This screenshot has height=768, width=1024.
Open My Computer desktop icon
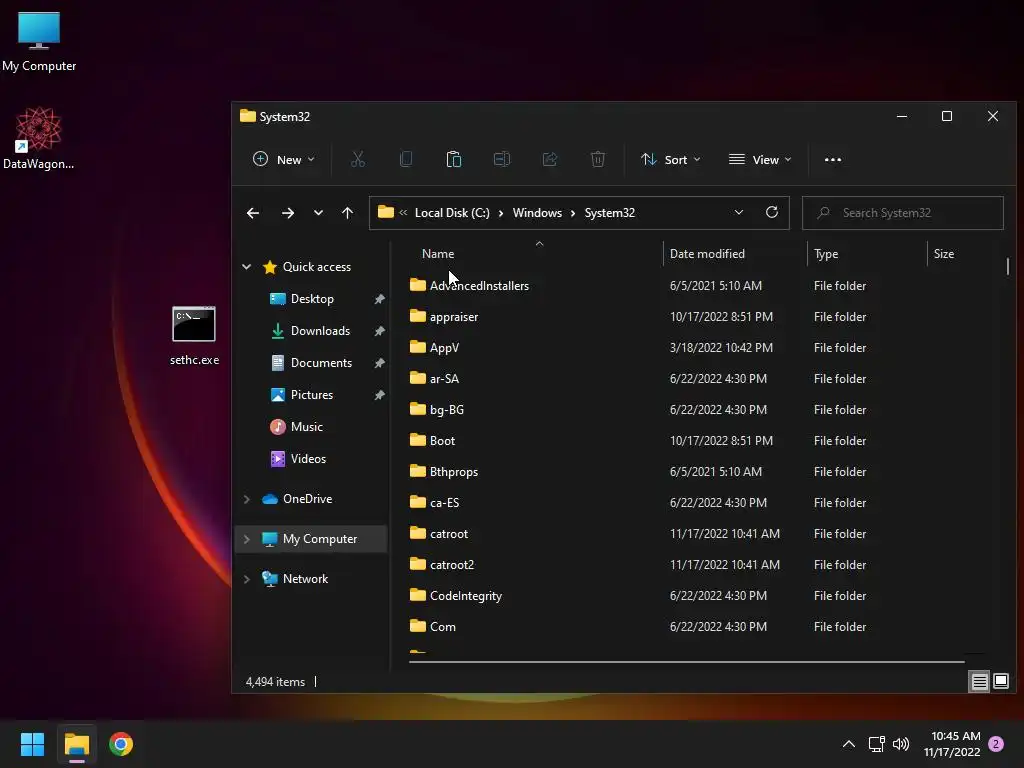39,42
